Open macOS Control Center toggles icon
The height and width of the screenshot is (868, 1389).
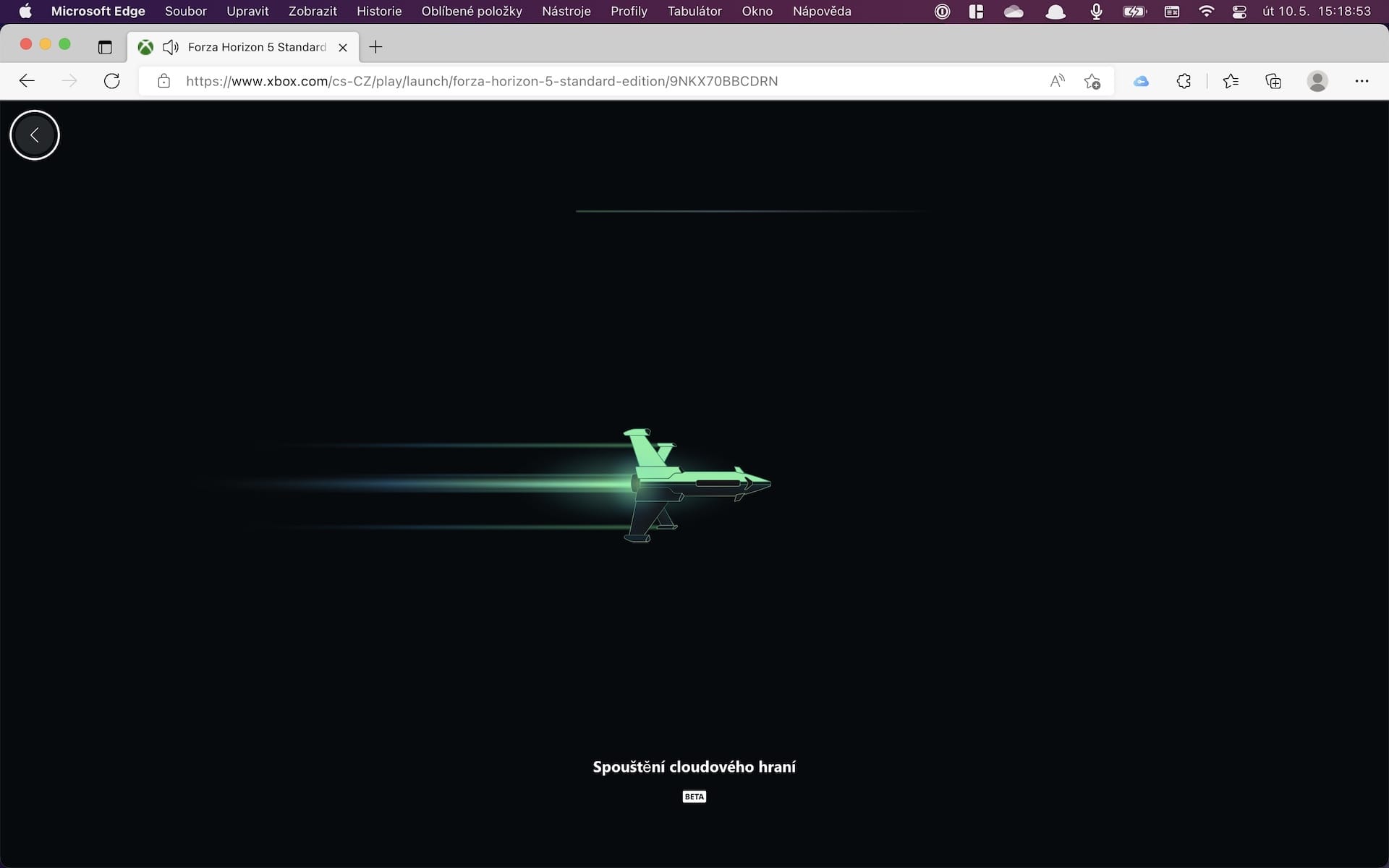(x=1239, y=12)
